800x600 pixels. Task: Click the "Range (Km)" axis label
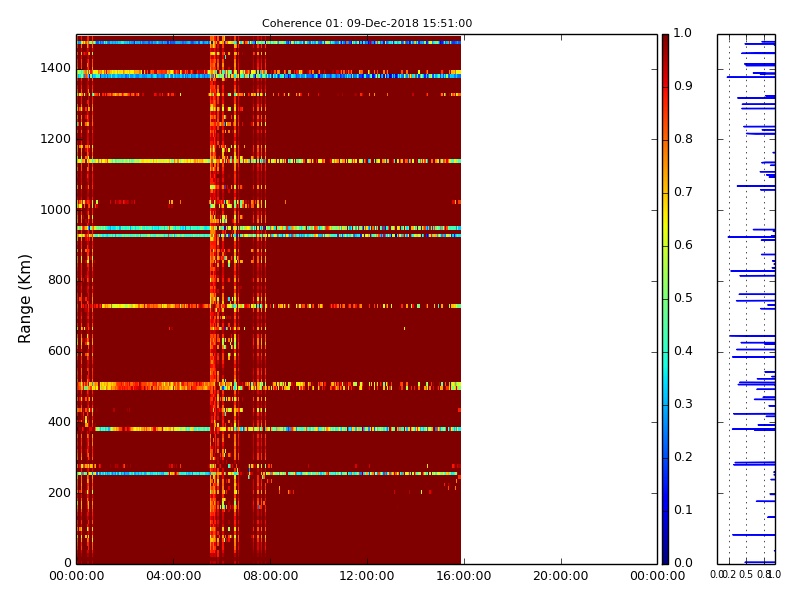point(24,299)
